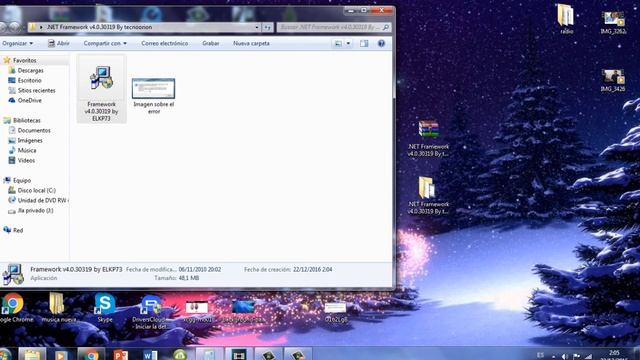Open the address bar history dropdown
Image resolution: width=640 pixels, height=360 pixels.
pyautogui.click(x=257, y=27)
